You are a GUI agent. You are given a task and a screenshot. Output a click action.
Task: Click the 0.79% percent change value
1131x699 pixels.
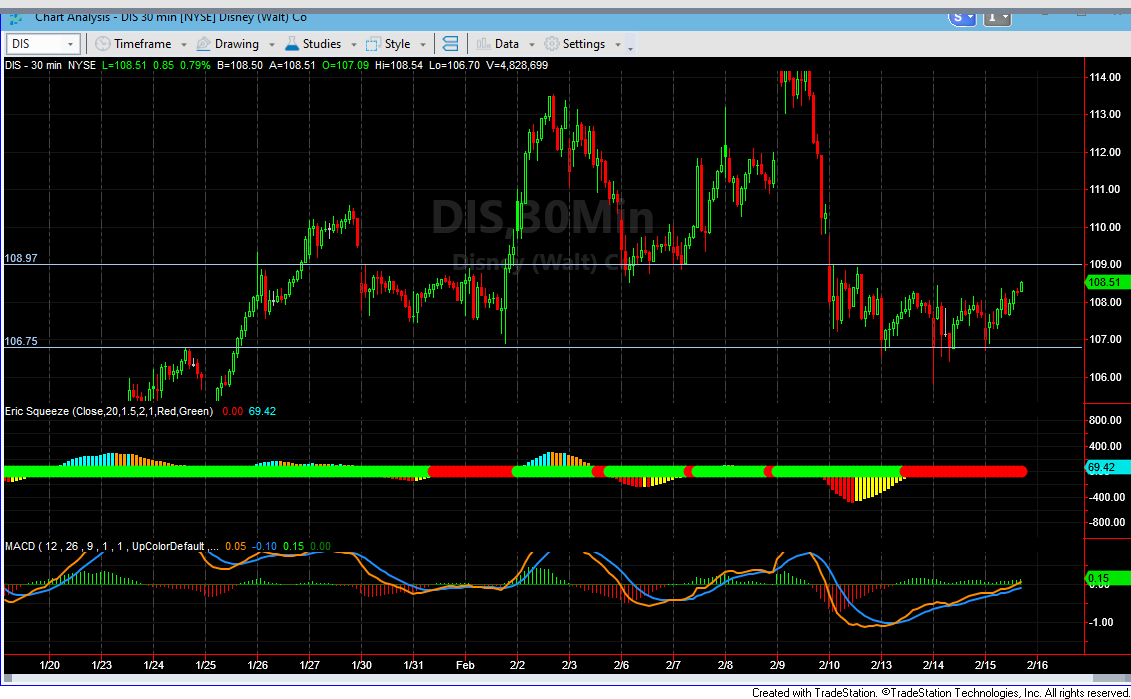(195, 65)
